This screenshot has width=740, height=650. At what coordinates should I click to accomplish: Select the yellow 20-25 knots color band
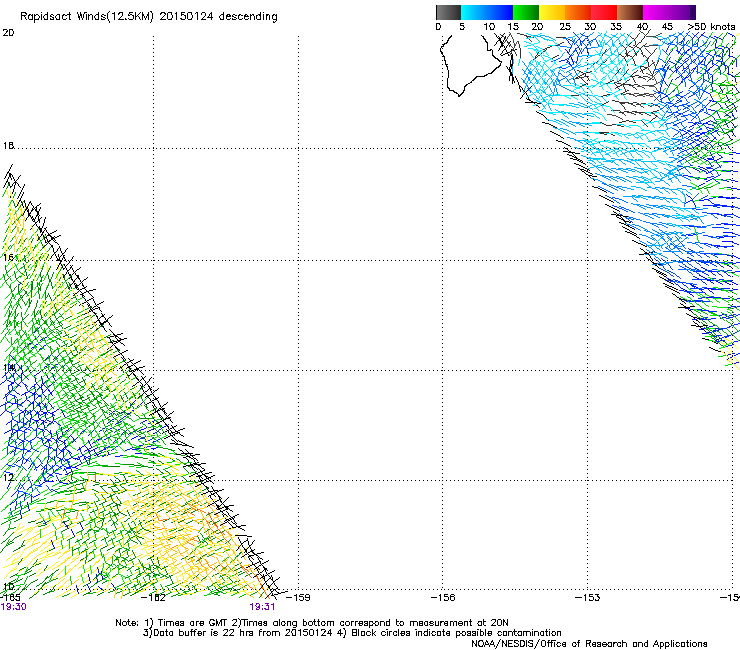click(x=552, y=12)
